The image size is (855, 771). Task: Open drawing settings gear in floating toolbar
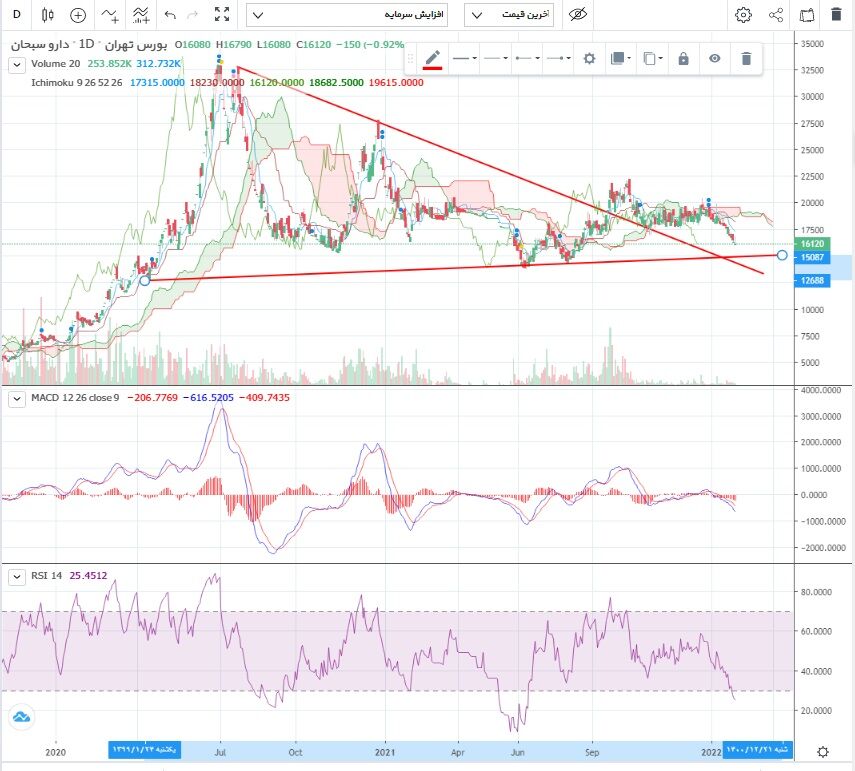(x=590, y=58)
